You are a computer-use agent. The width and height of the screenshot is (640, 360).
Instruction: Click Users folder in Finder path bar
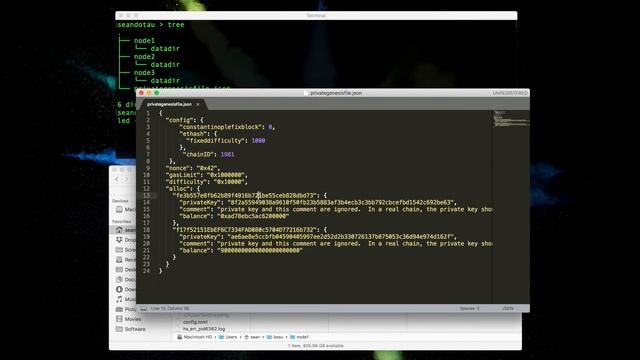[228, 337]
